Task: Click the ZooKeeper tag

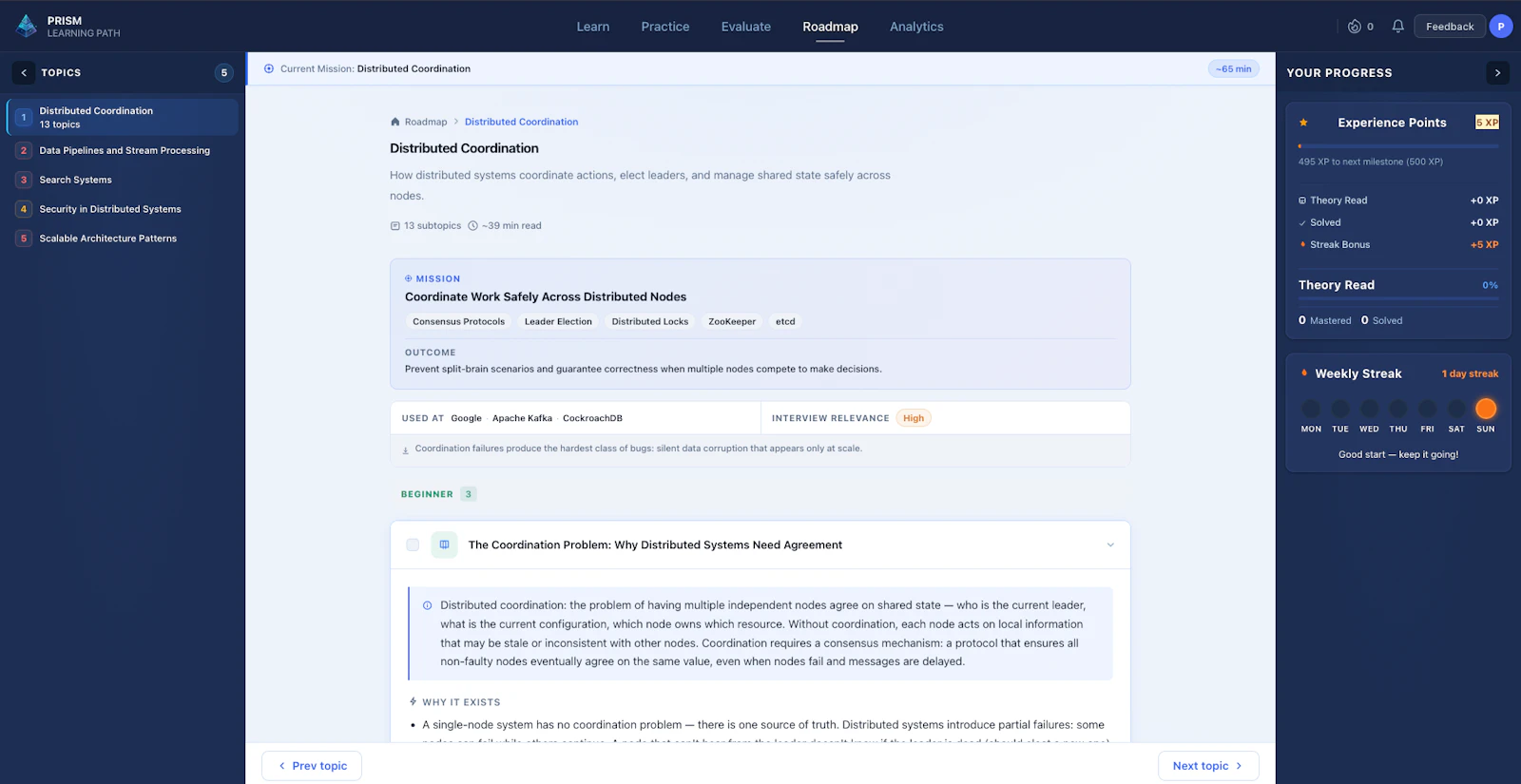Action: tap(732, 321)
